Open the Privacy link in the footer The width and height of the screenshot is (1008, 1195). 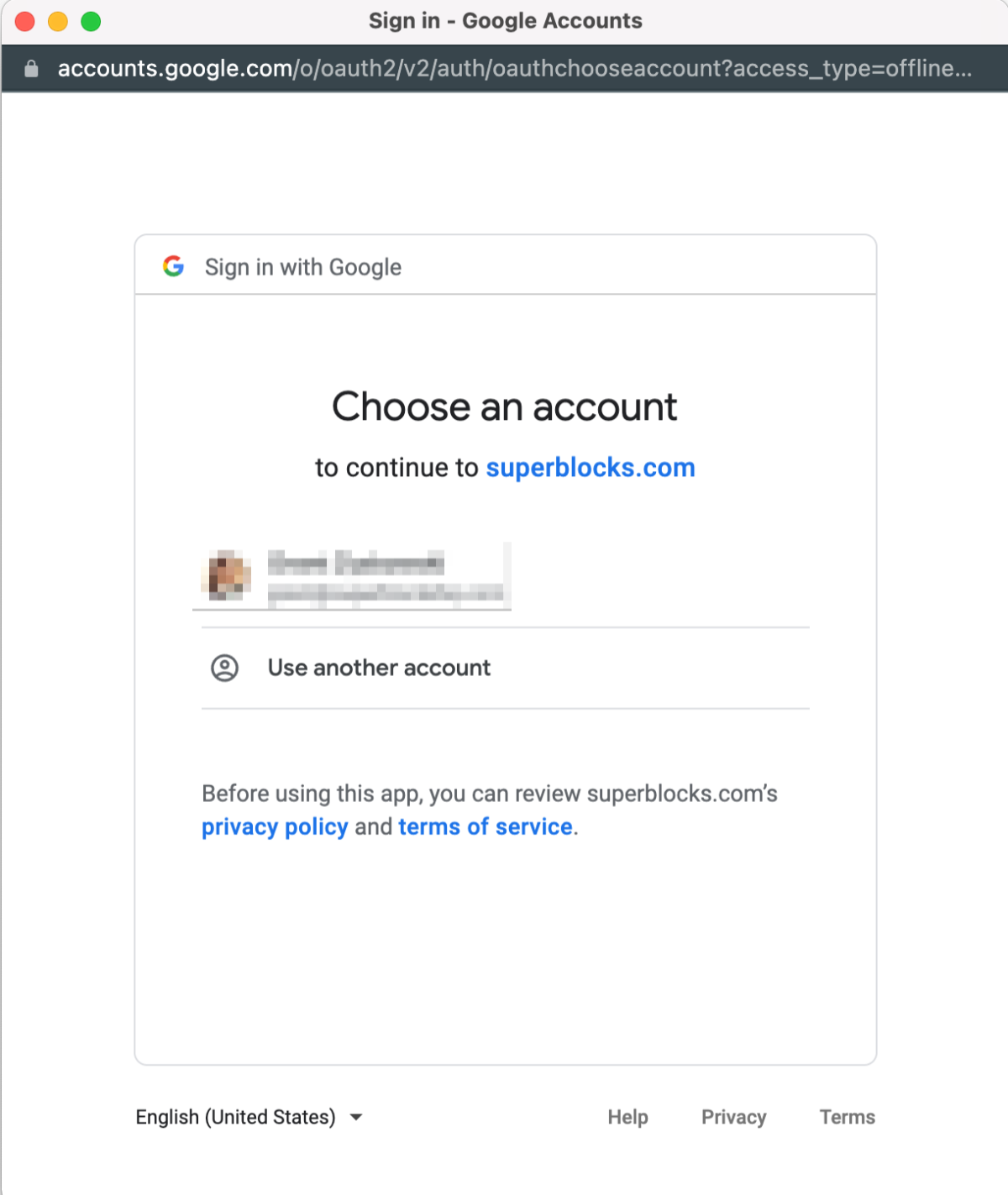point(732,1117)
